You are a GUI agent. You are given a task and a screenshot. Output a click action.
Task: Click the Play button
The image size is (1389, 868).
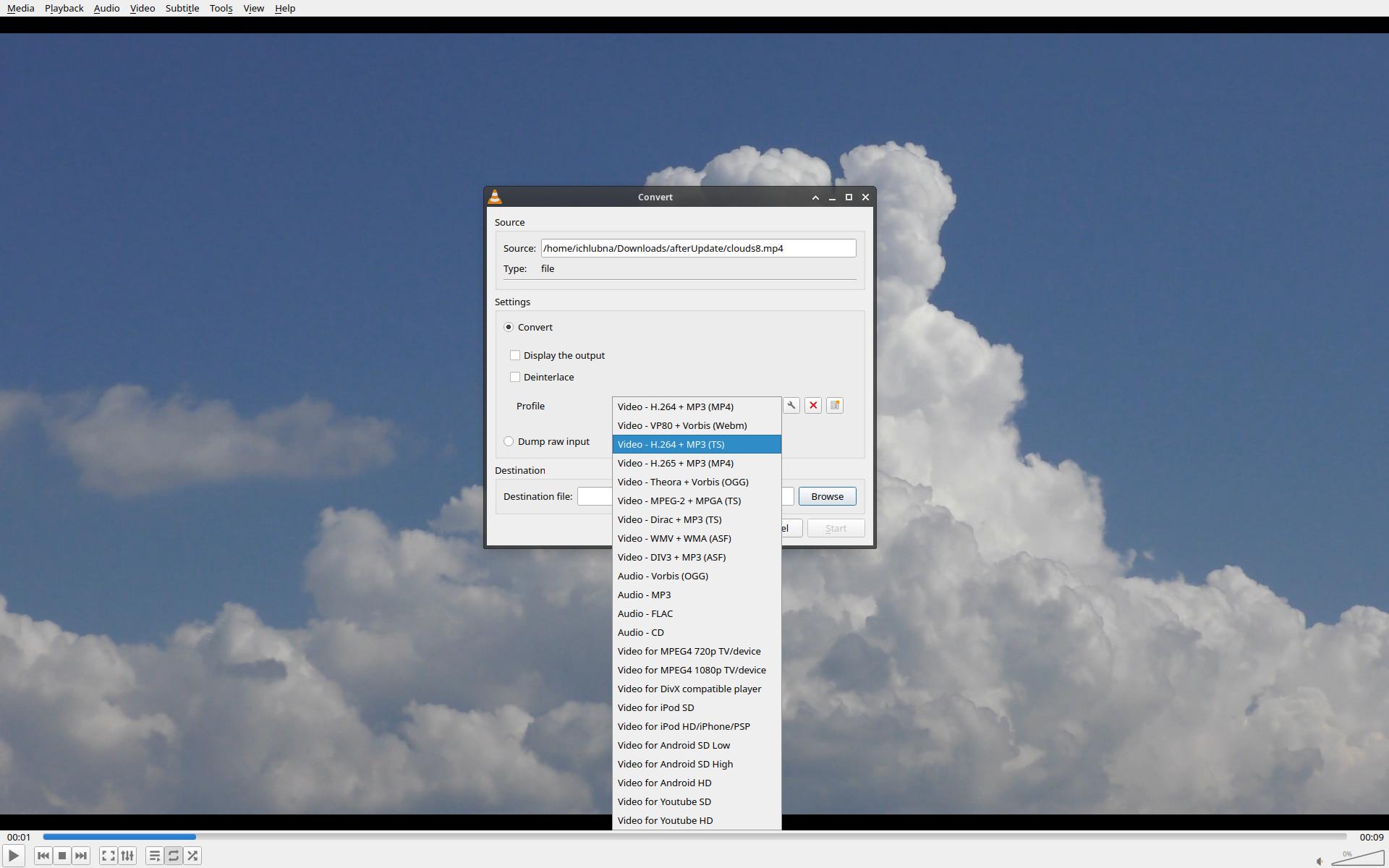click(x=13, y=856)
